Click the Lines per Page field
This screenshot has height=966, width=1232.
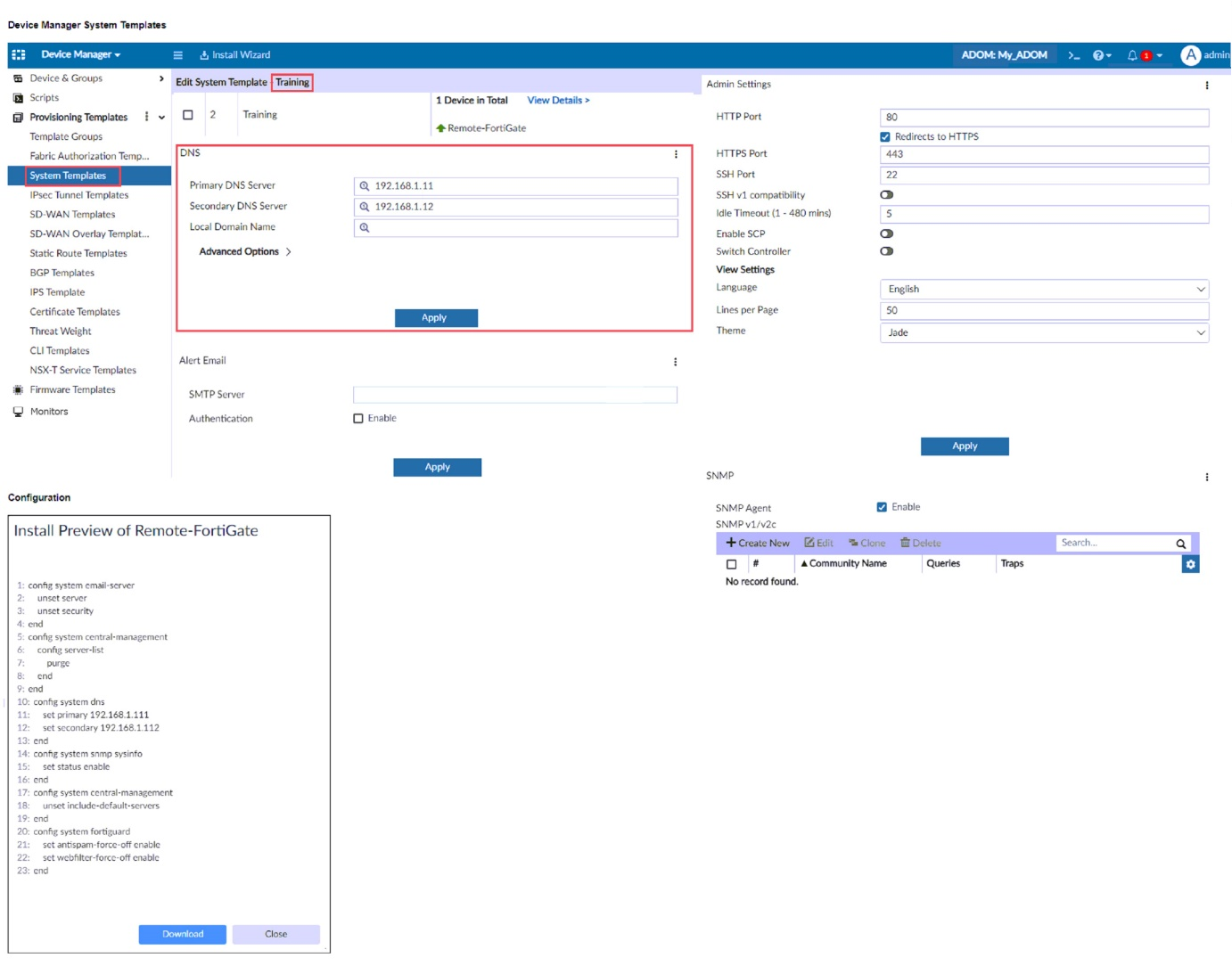pyautogui.click(x=1044, y=311)
